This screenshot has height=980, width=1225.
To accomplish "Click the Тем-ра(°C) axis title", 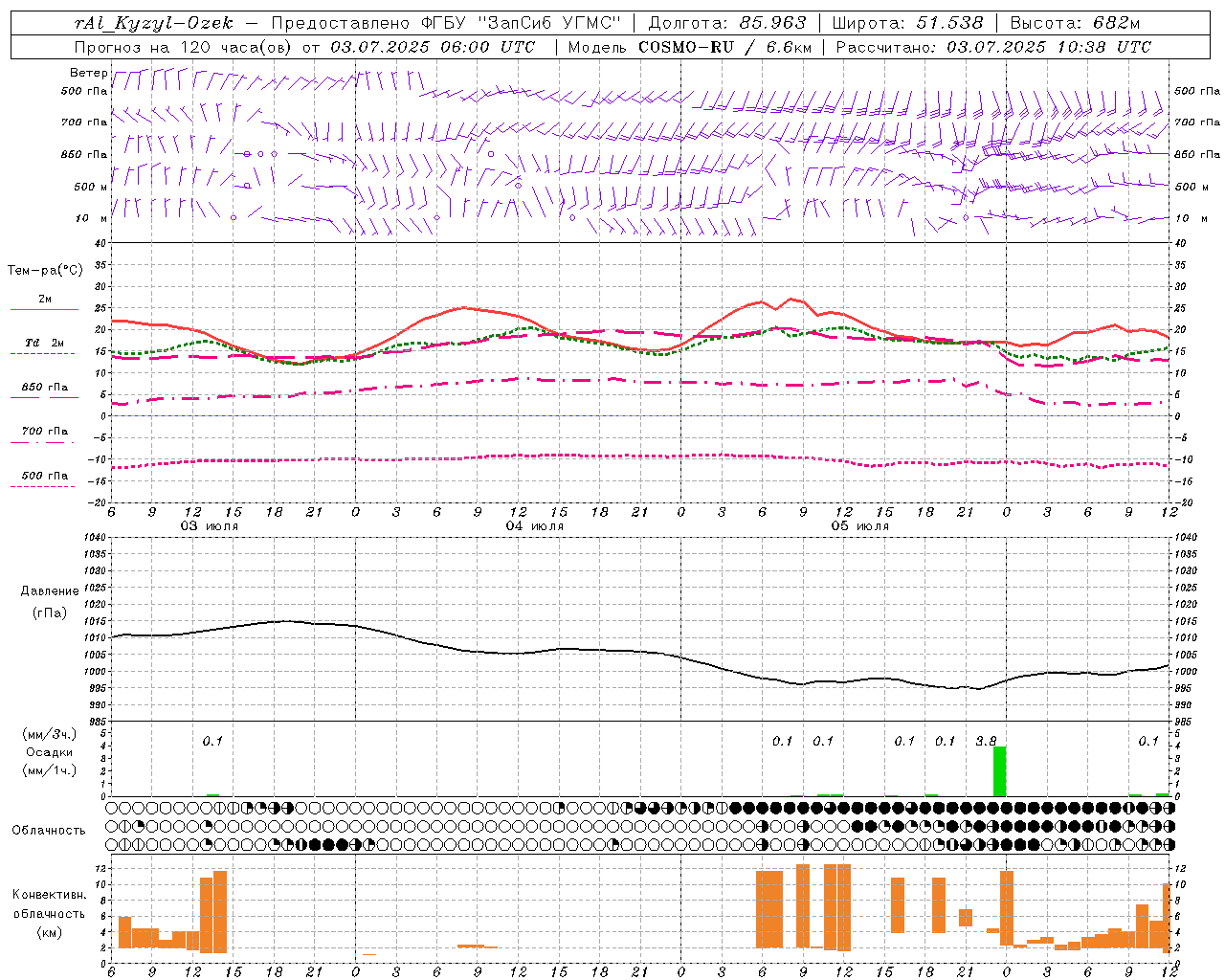I will pyautogui.click(x=45, y=270).
